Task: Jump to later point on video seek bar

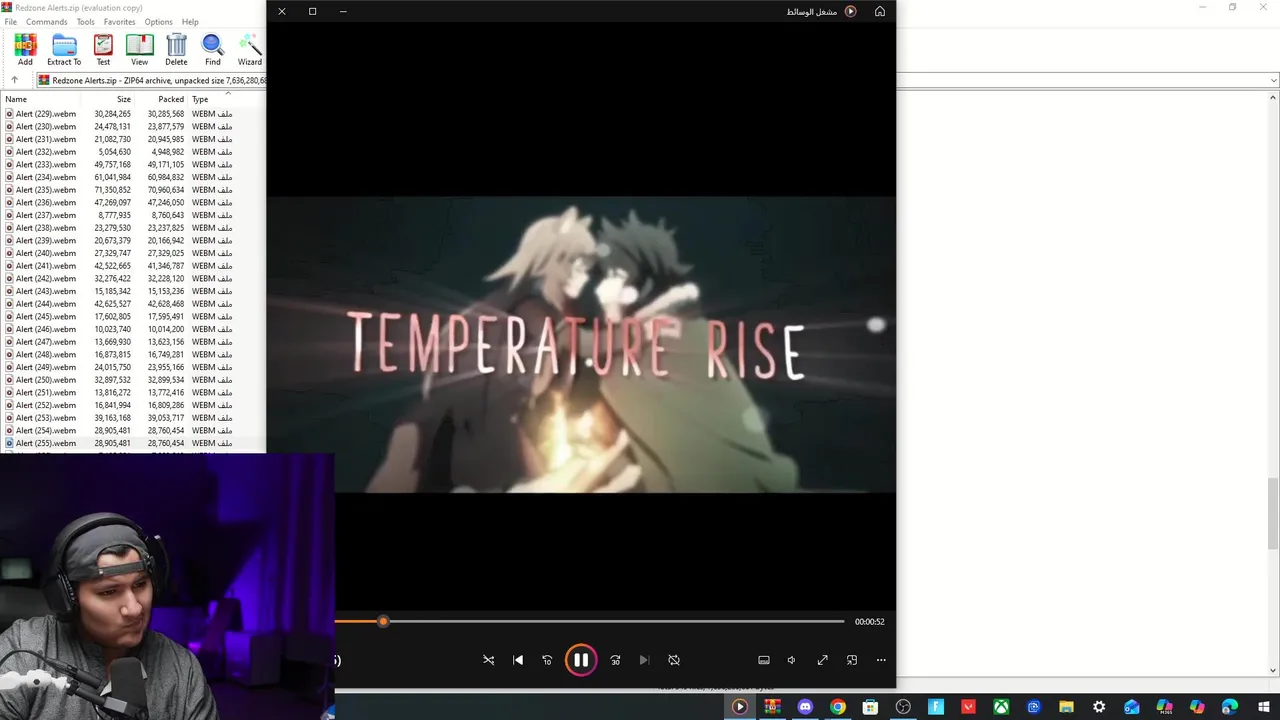Action: tap(615, 621)
